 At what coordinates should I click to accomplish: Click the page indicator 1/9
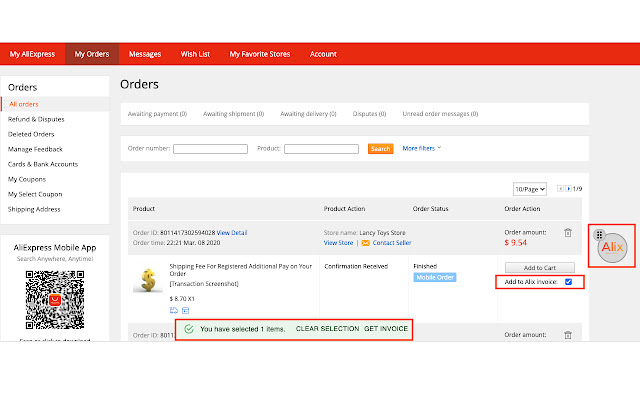[x=577, y=189]
